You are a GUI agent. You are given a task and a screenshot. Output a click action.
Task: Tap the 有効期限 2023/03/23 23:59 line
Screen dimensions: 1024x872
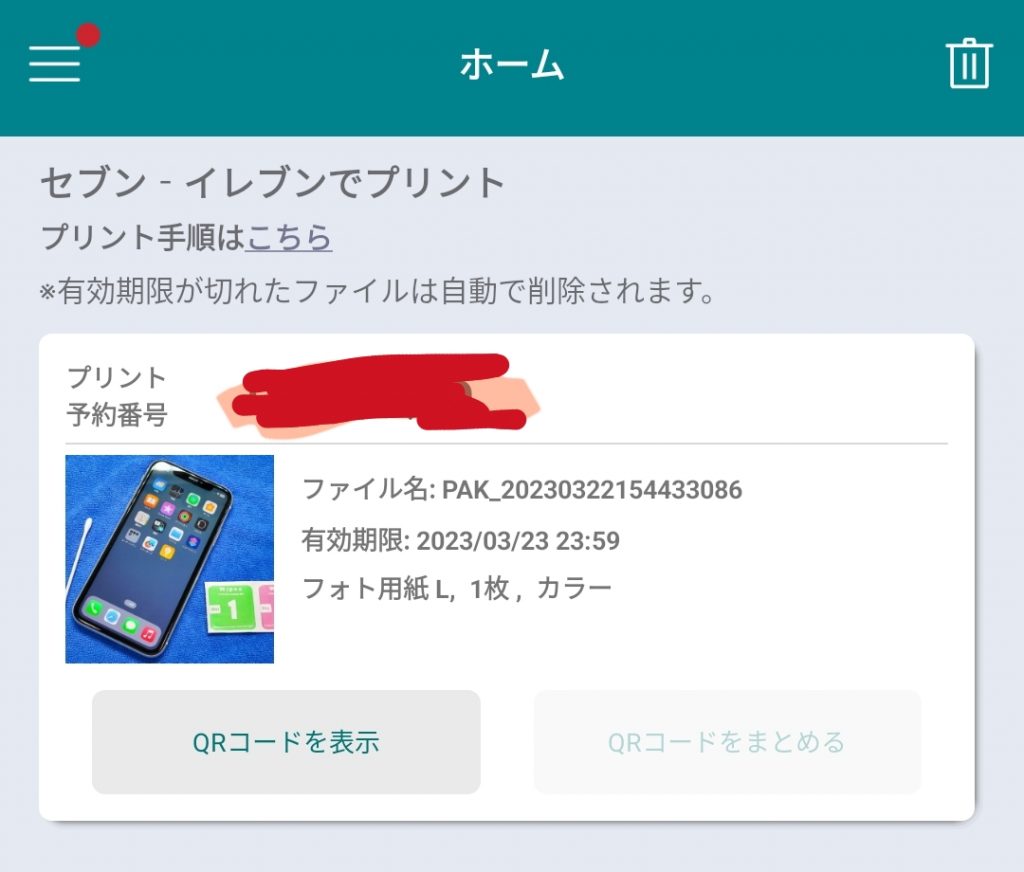tap(460, 540)
